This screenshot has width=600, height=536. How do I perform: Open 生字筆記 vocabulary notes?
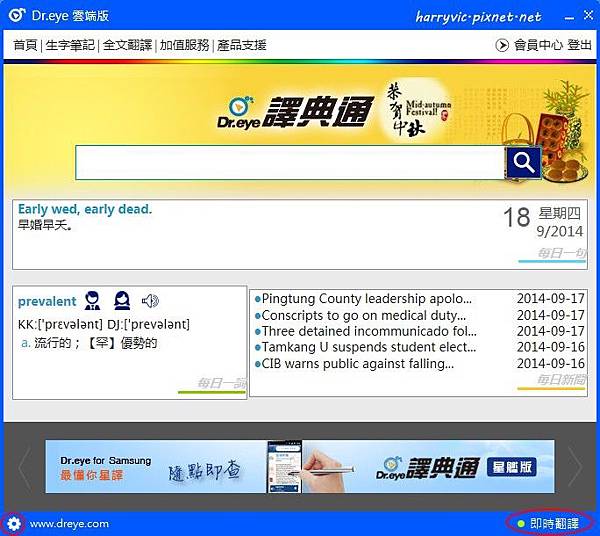point(70,45)
